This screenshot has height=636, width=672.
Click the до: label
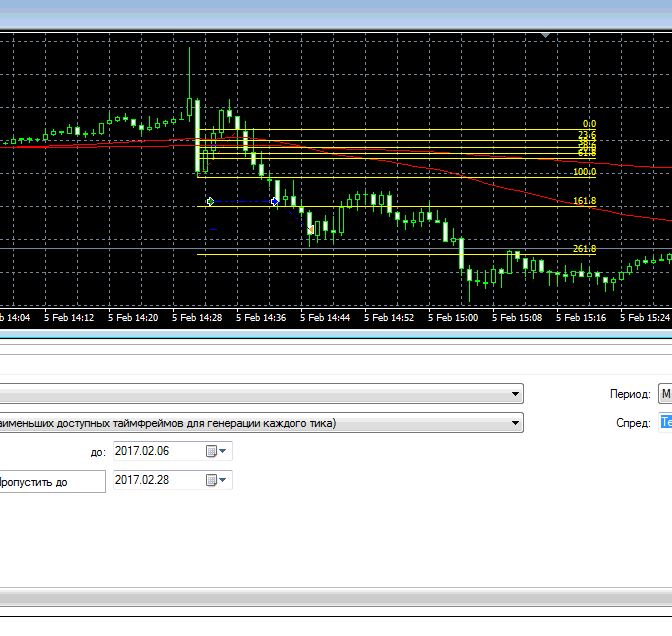(x=98, y=452)
